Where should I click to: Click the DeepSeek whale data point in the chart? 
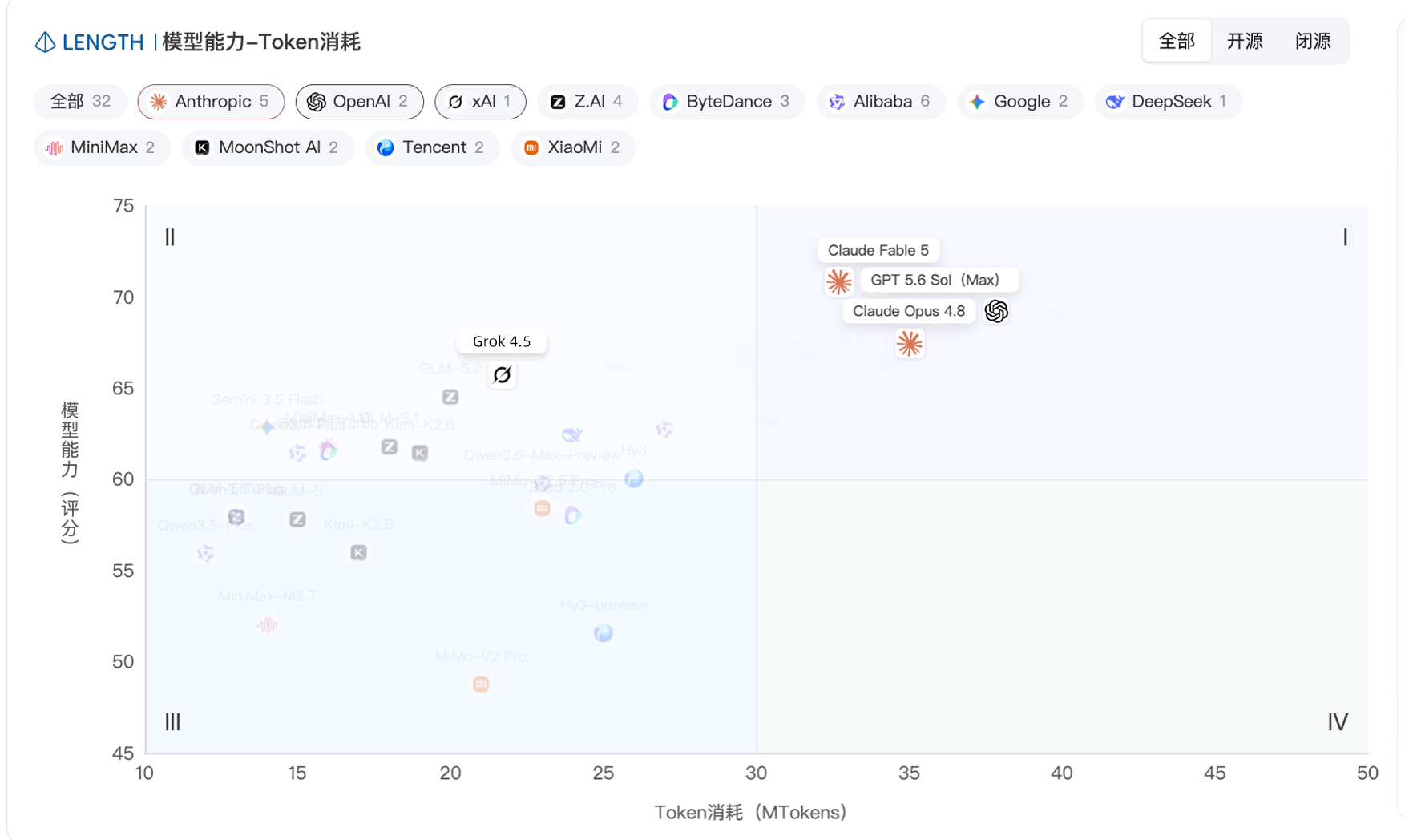[x=572, y=434]
